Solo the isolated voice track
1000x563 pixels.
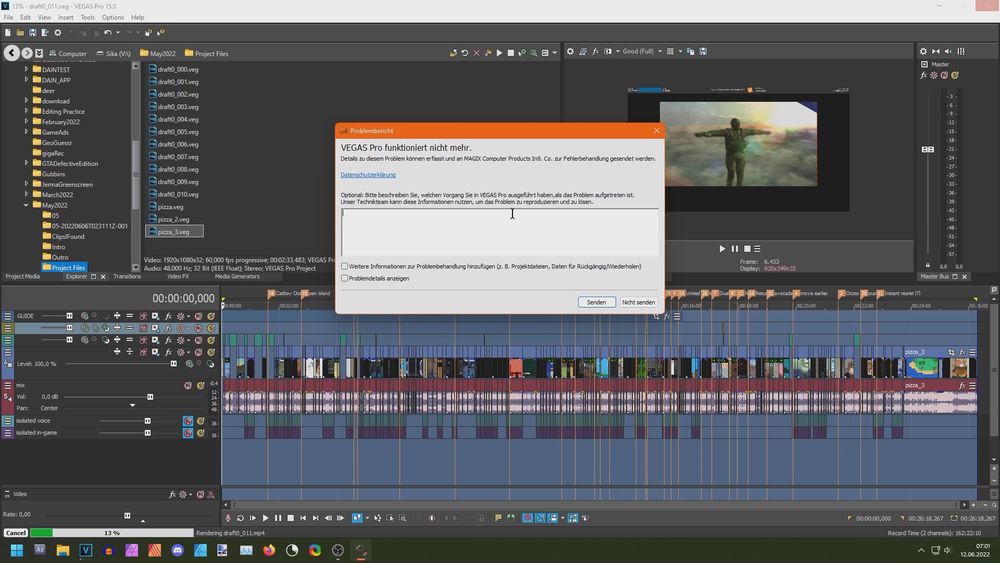[200, 421]
